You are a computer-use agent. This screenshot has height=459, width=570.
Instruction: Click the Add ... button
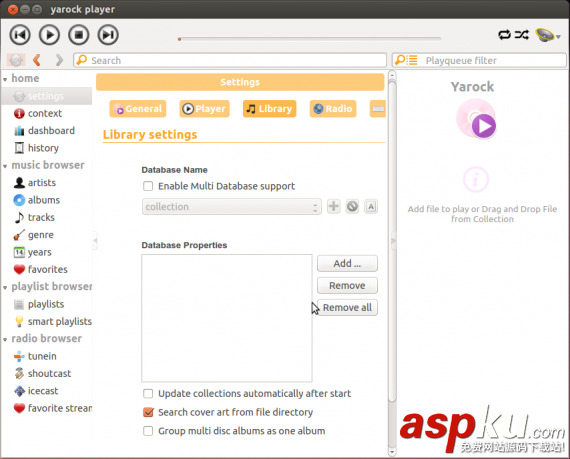347,263
